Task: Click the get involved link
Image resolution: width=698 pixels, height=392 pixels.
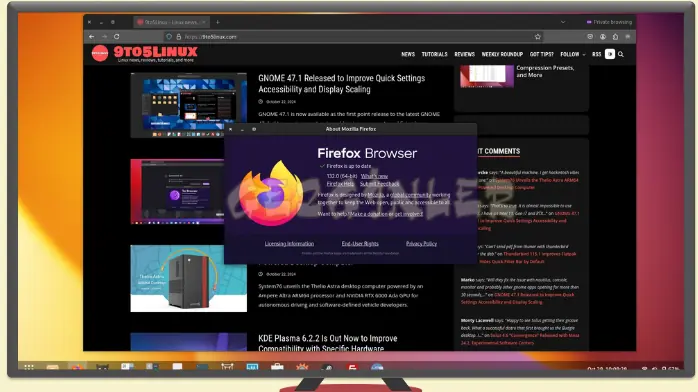Action: 409,214
